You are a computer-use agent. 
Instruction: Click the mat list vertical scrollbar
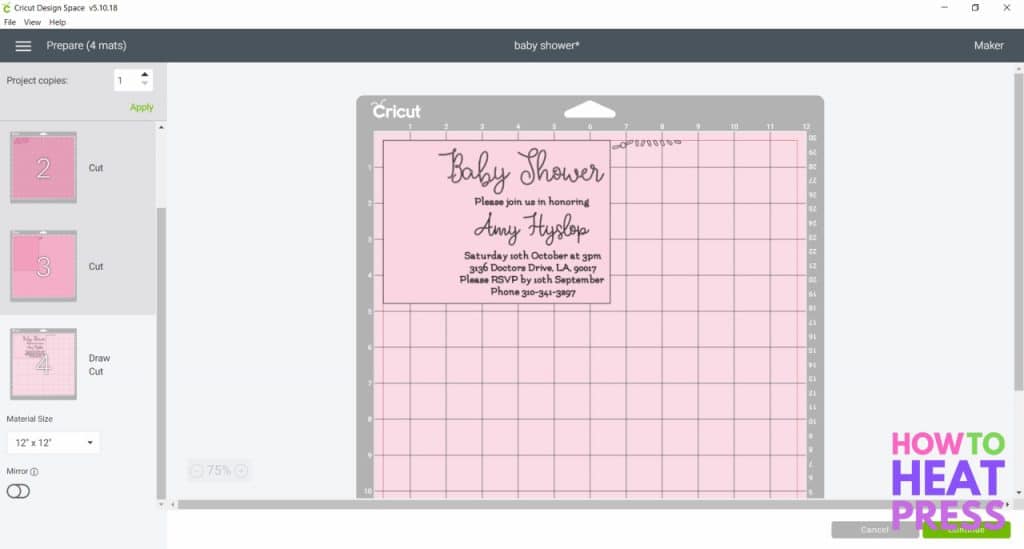161,353
